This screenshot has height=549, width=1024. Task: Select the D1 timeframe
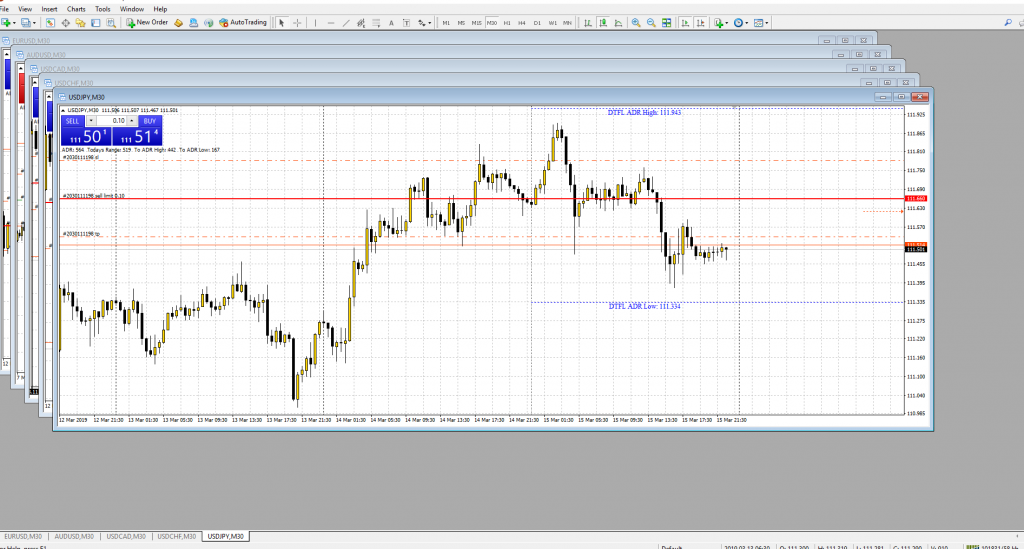click(537, 23)
